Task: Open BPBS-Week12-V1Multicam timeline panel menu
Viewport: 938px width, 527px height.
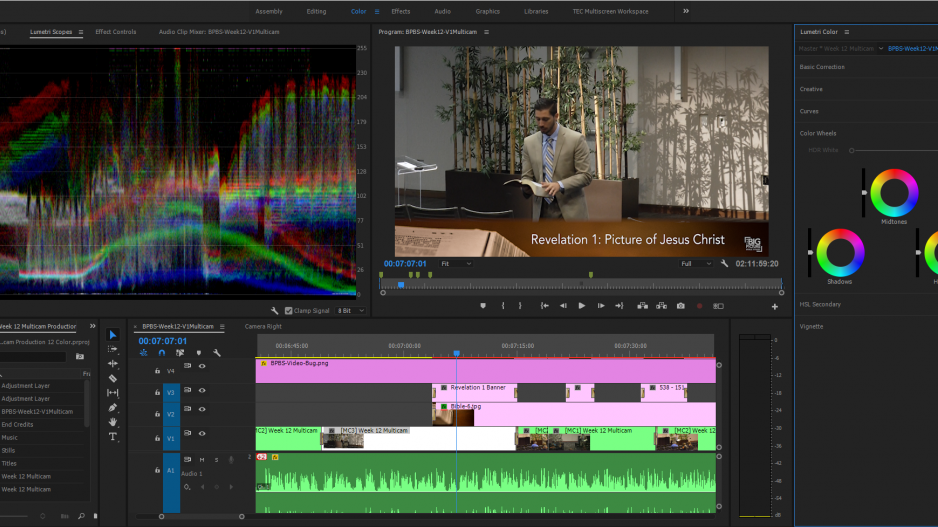Action: tap(222, 327)
